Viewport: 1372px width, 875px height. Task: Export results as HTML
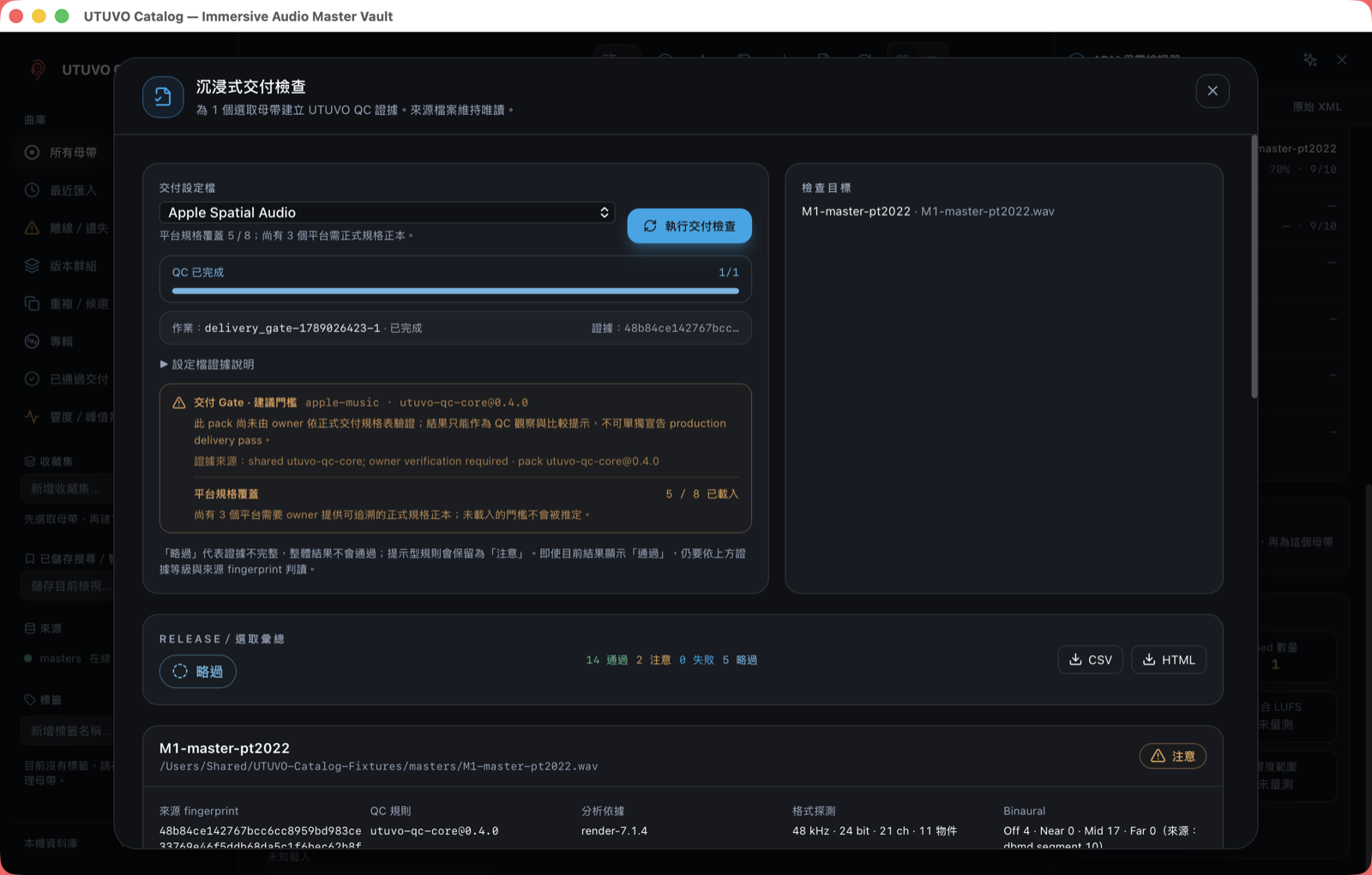[x=1169, y=660]
